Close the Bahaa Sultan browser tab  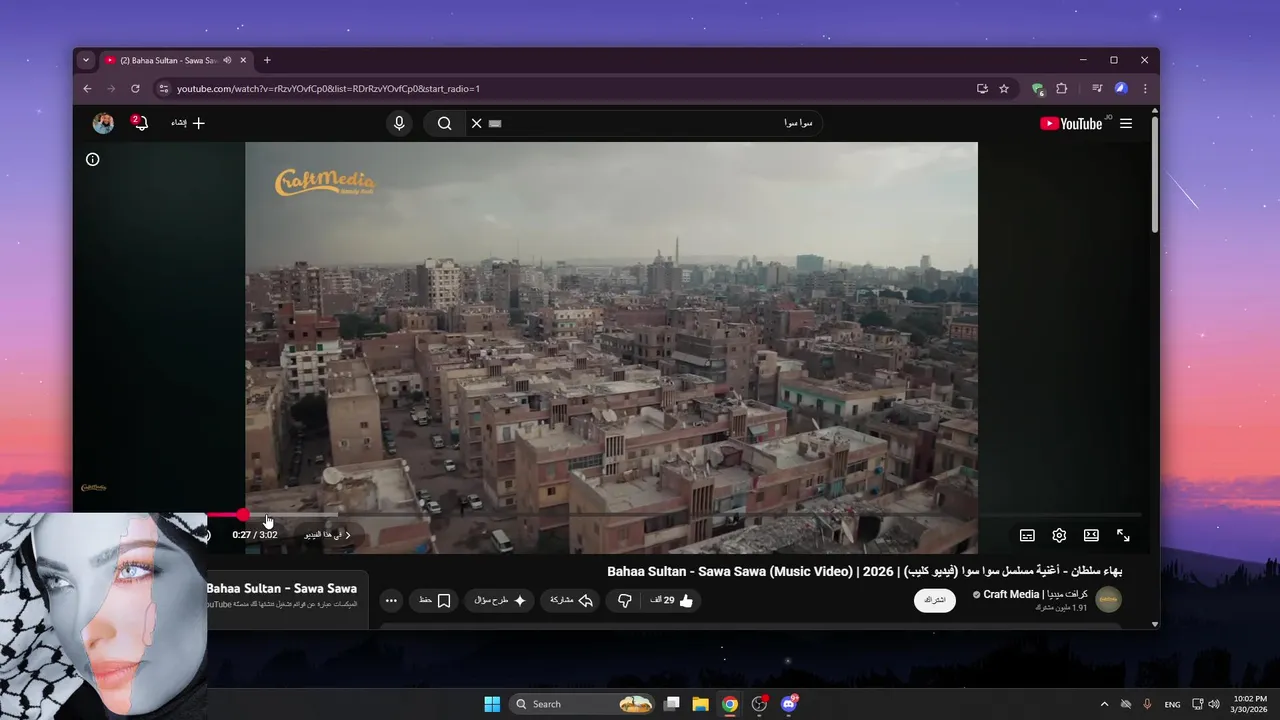click(243, 60)
